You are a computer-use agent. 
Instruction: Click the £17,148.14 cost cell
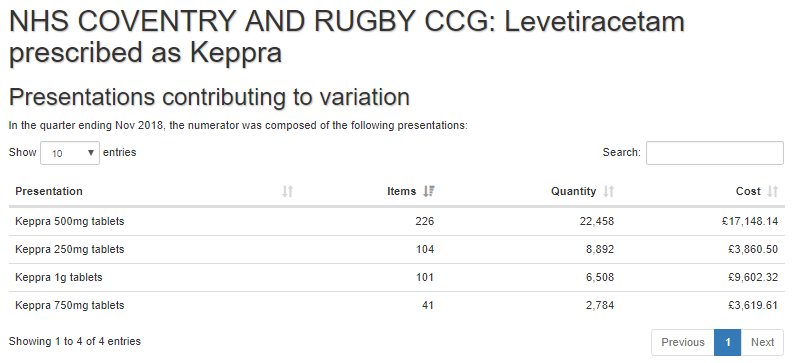750,221
